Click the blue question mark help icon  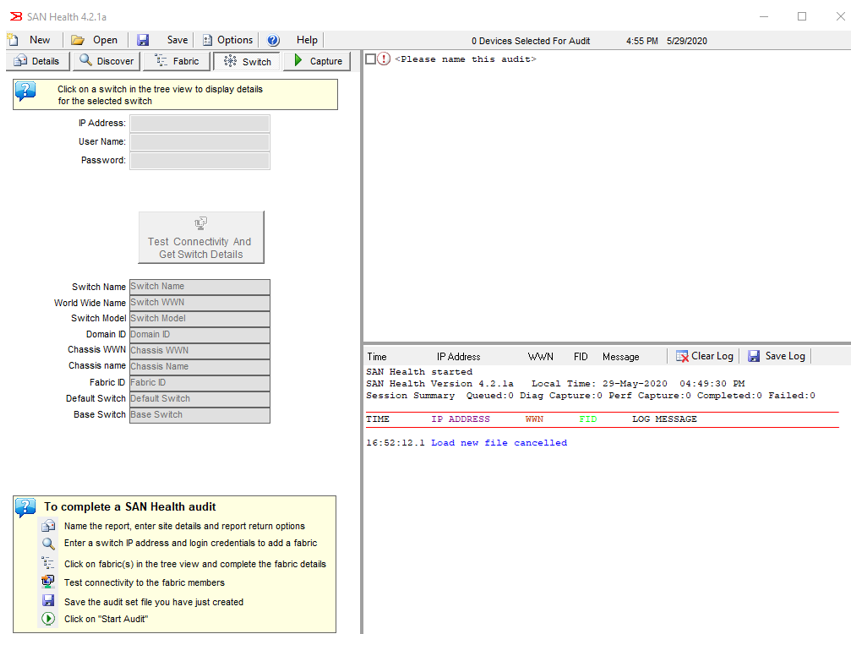[273, 40]
